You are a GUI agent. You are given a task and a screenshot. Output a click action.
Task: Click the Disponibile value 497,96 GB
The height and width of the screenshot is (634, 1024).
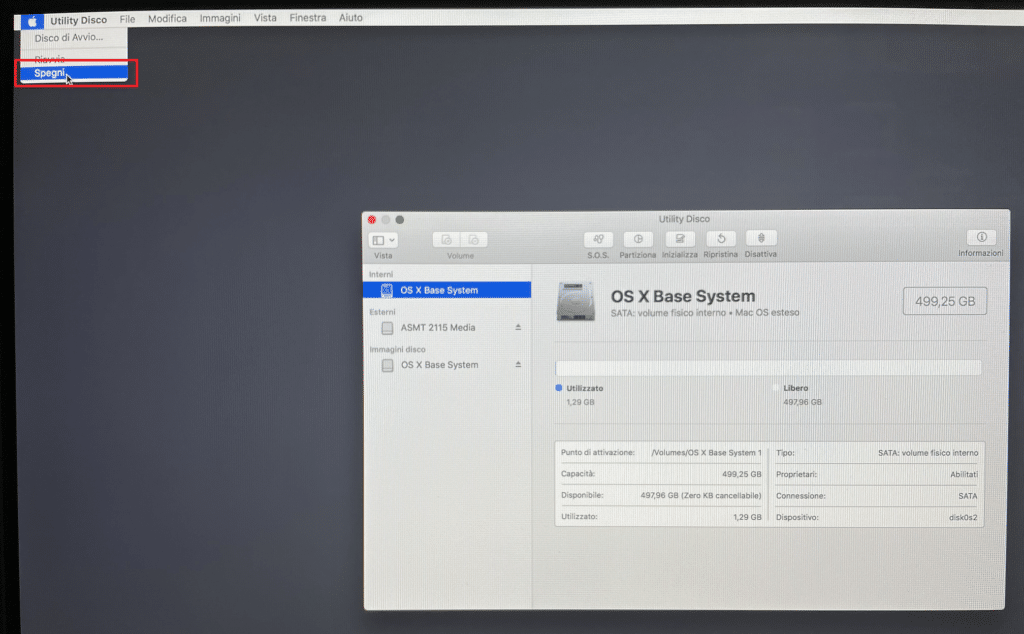coord(701,496)
